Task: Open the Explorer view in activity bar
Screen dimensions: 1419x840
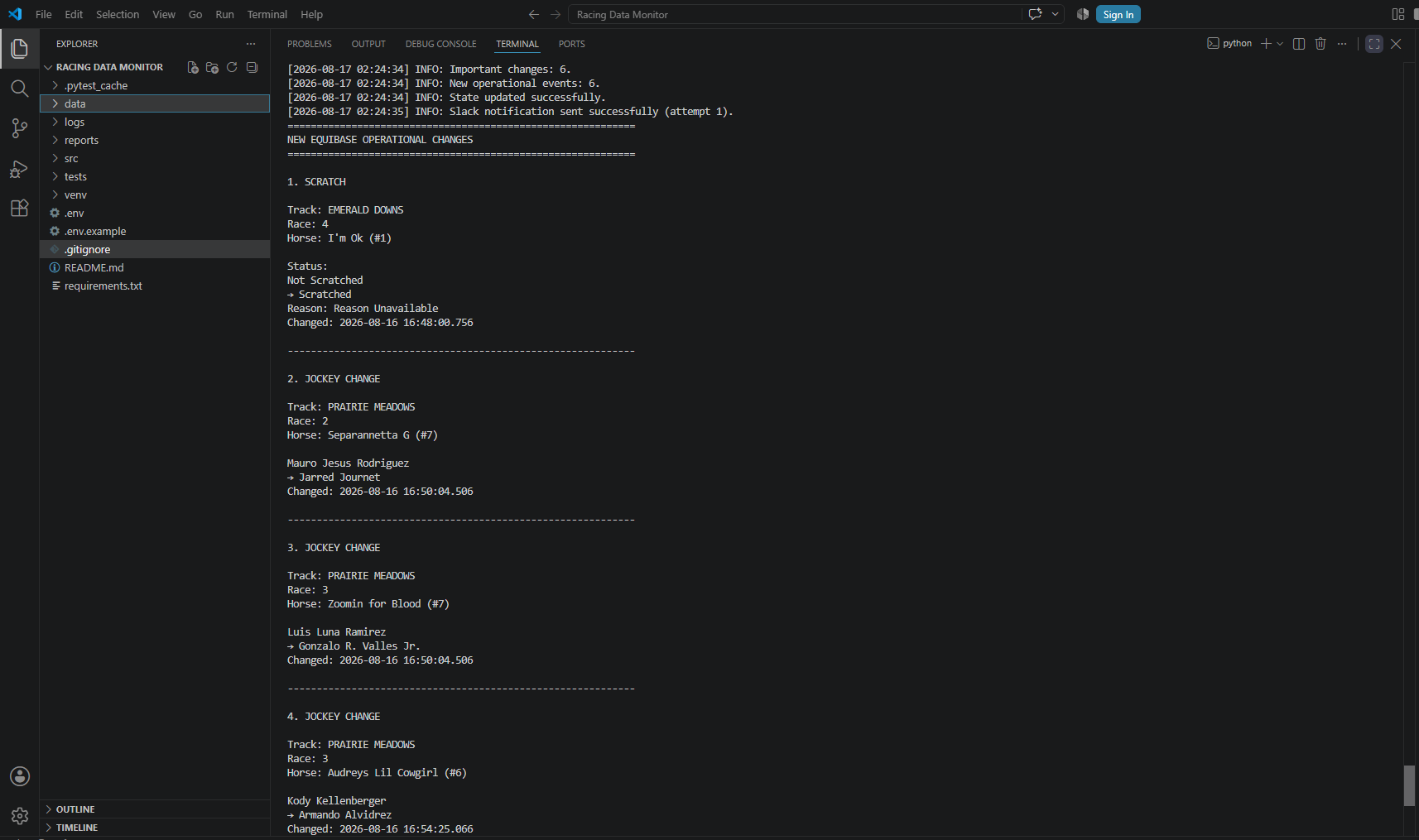Action: 19,49
